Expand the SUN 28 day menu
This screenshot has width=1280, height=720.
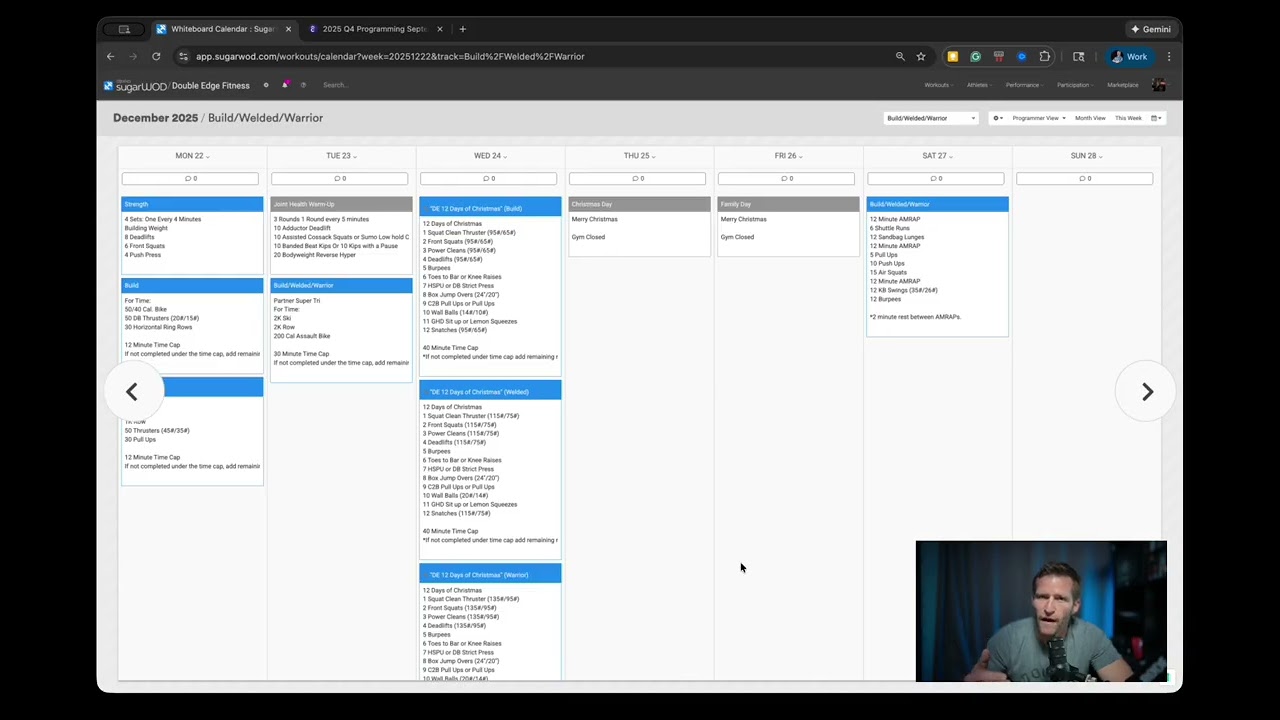click(1086, 156)
